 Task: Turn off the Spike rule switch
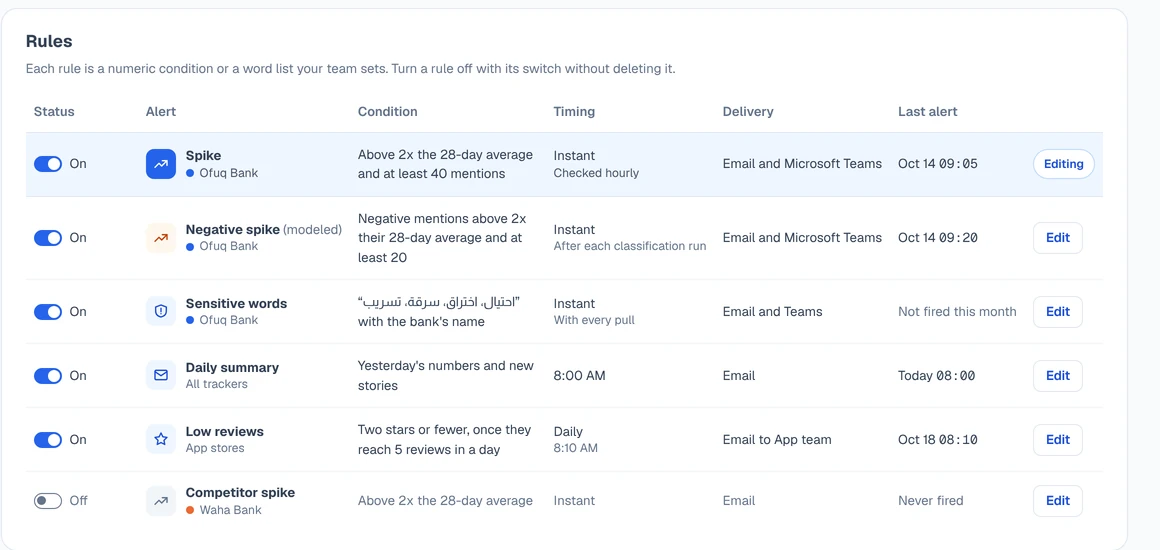tap(48, 164)
